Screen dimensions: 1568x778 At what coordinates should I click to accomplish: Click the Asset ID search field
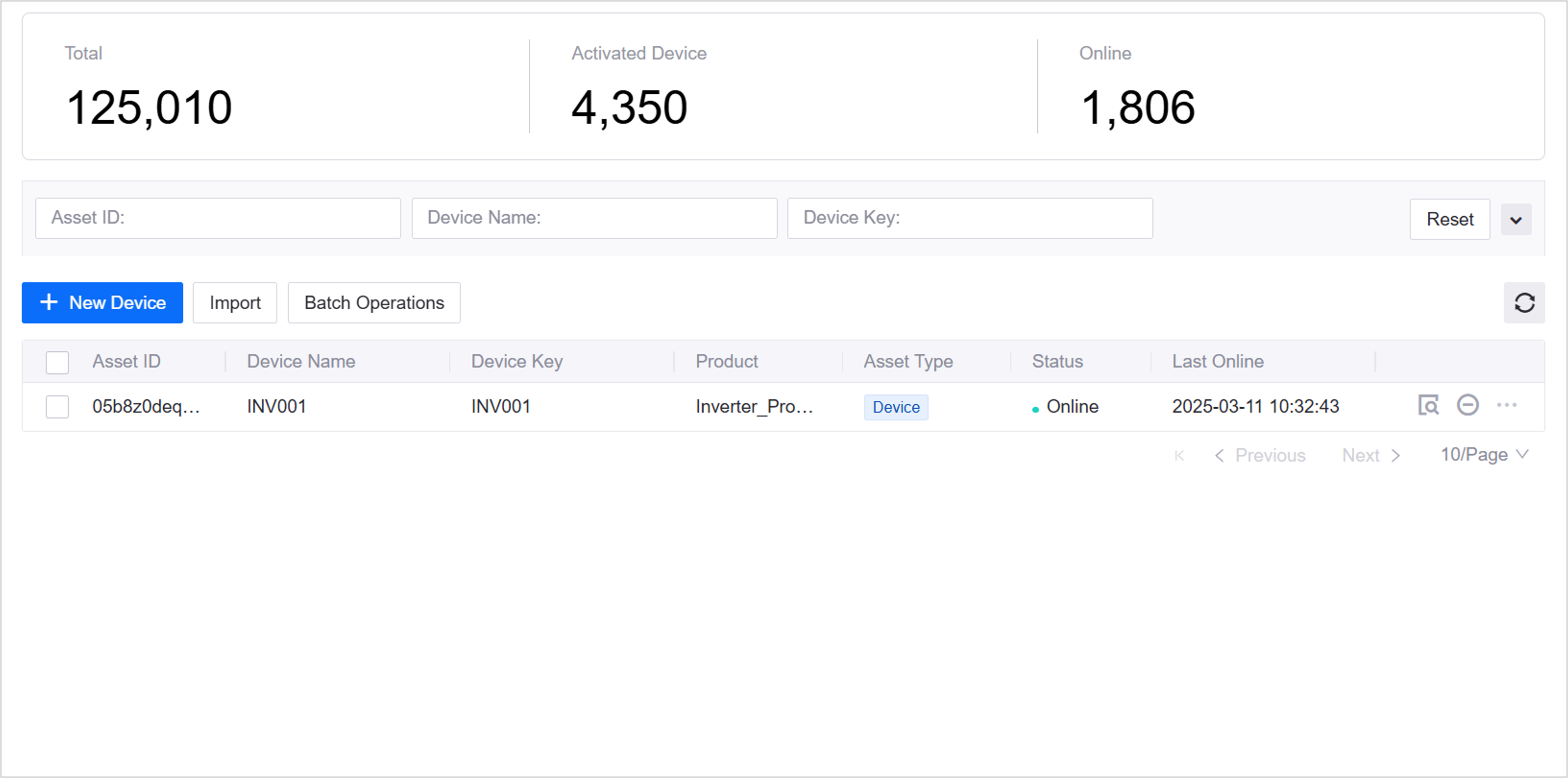(x=218, y=218)
